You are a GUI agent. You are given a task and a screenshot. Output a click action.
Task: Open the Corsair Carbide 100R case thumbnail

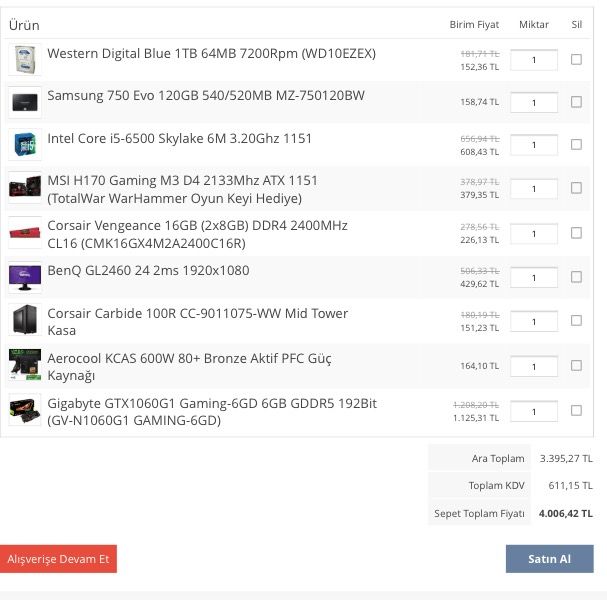click(x=25, y=320)
